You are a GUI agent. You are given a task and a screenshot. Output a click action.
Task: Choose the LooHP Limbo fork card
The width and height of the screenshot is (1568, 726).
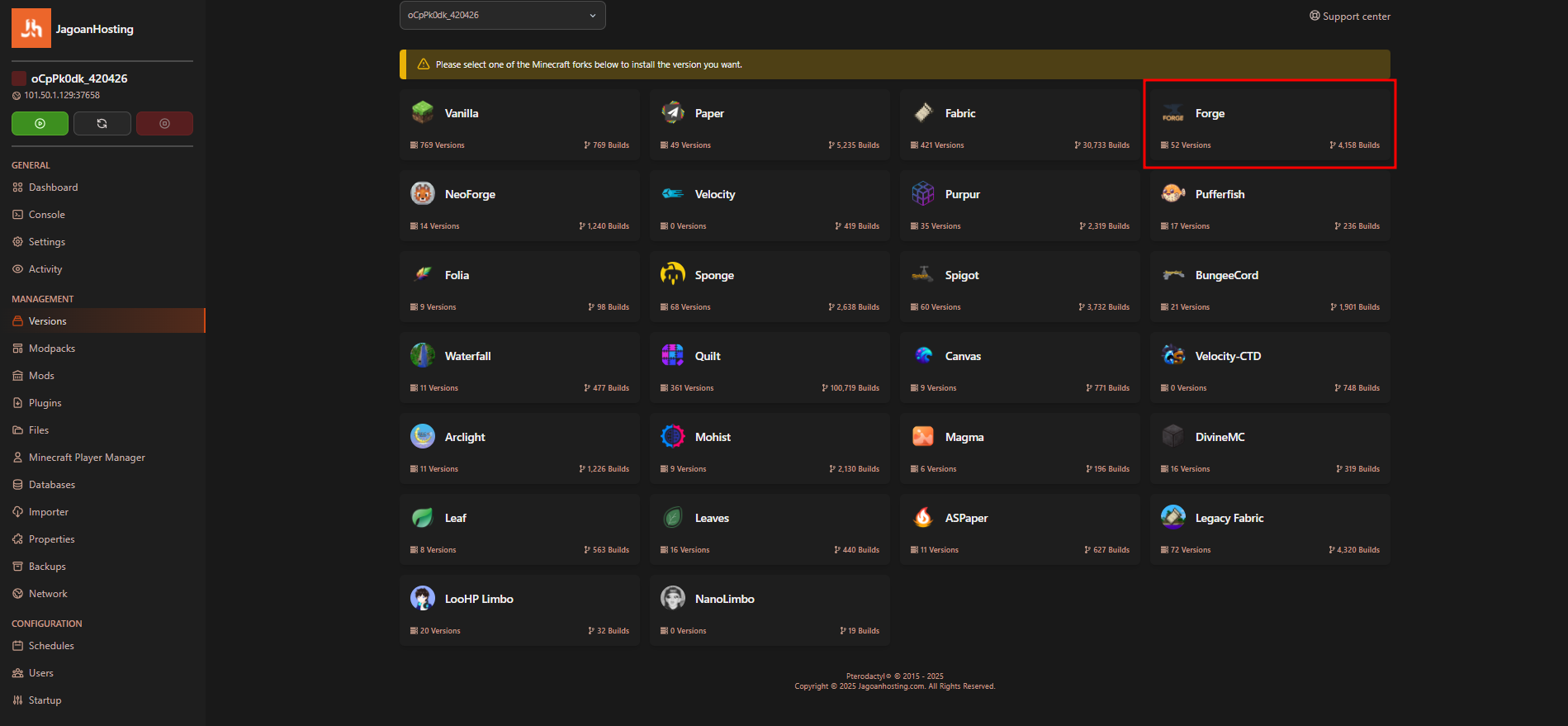coord(519,610)
